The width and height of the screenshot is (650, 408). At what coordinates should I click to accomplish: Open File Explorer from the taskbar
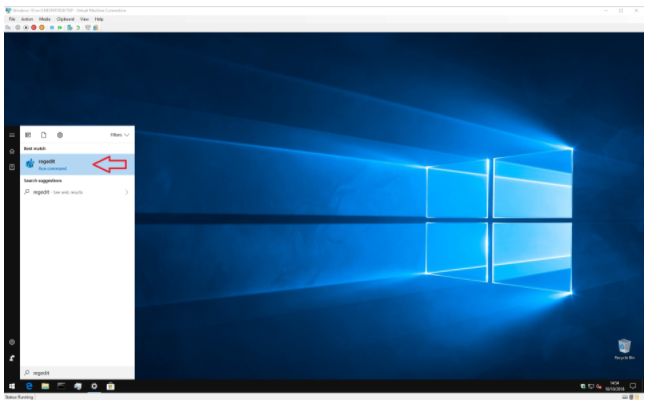pyautogui.click(x=45, y=386)
